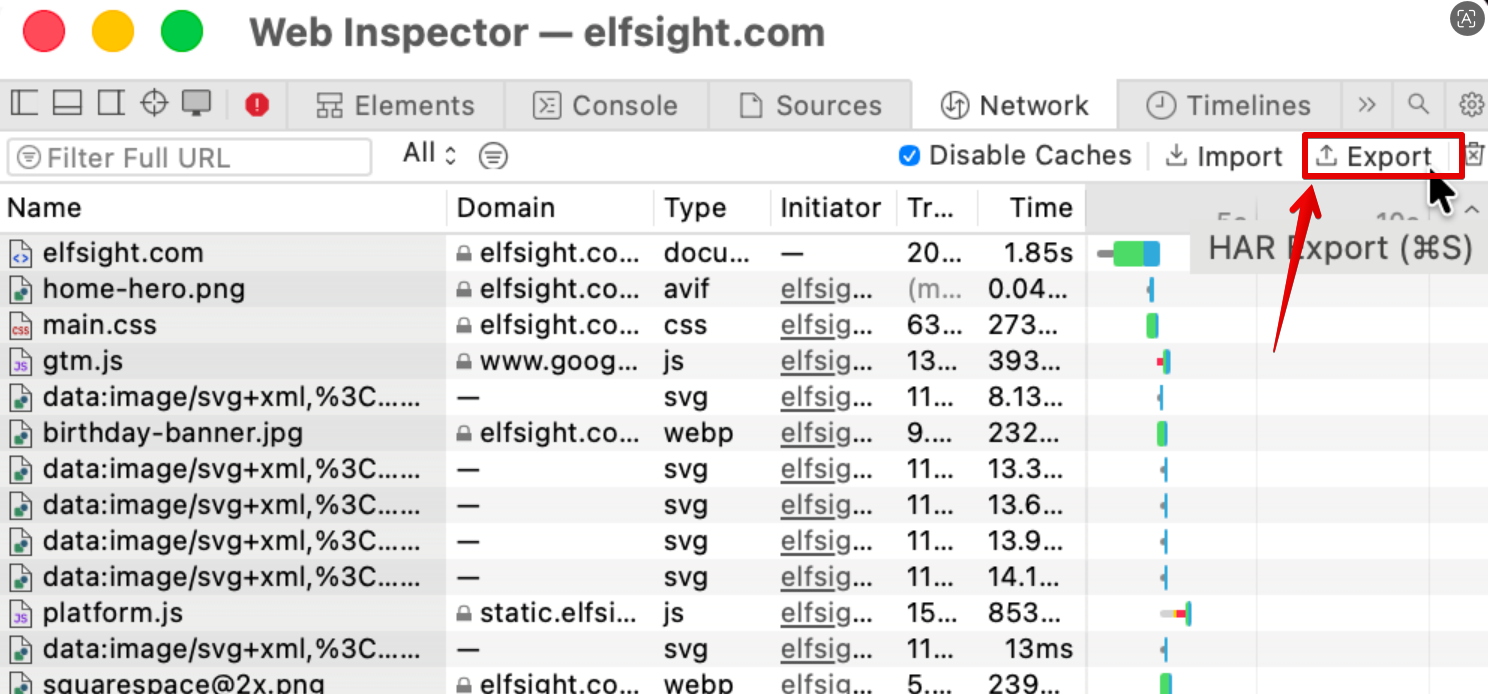Open initiator link for main.css

(x=826, y=326)
